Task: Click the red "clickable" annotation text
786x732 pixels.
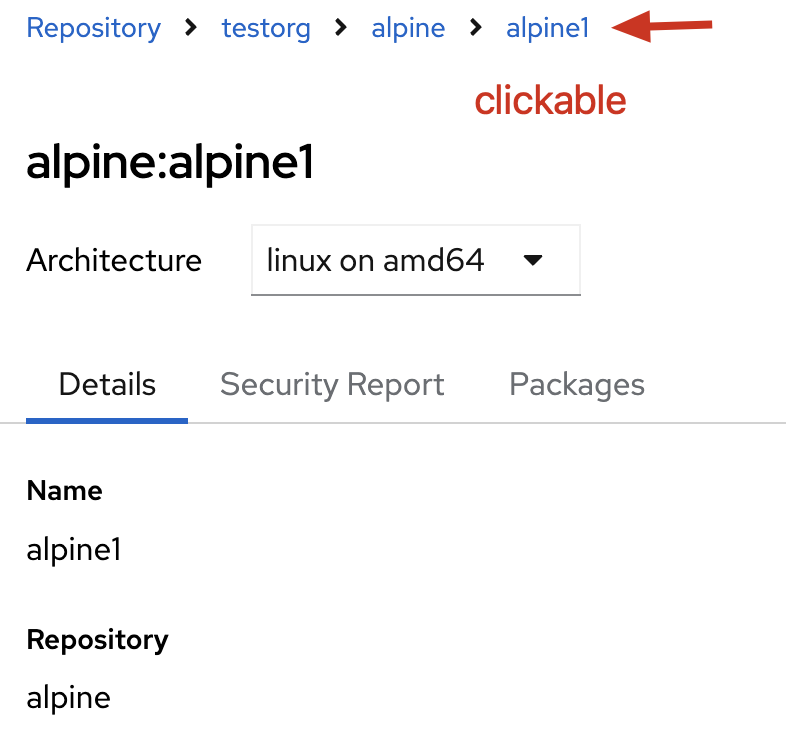Action: click(550, 101)
